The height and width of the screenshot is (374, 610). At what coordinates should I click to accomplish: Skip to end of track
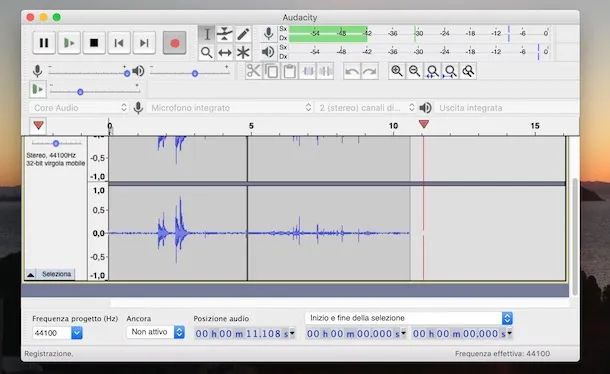click(144, 43)
